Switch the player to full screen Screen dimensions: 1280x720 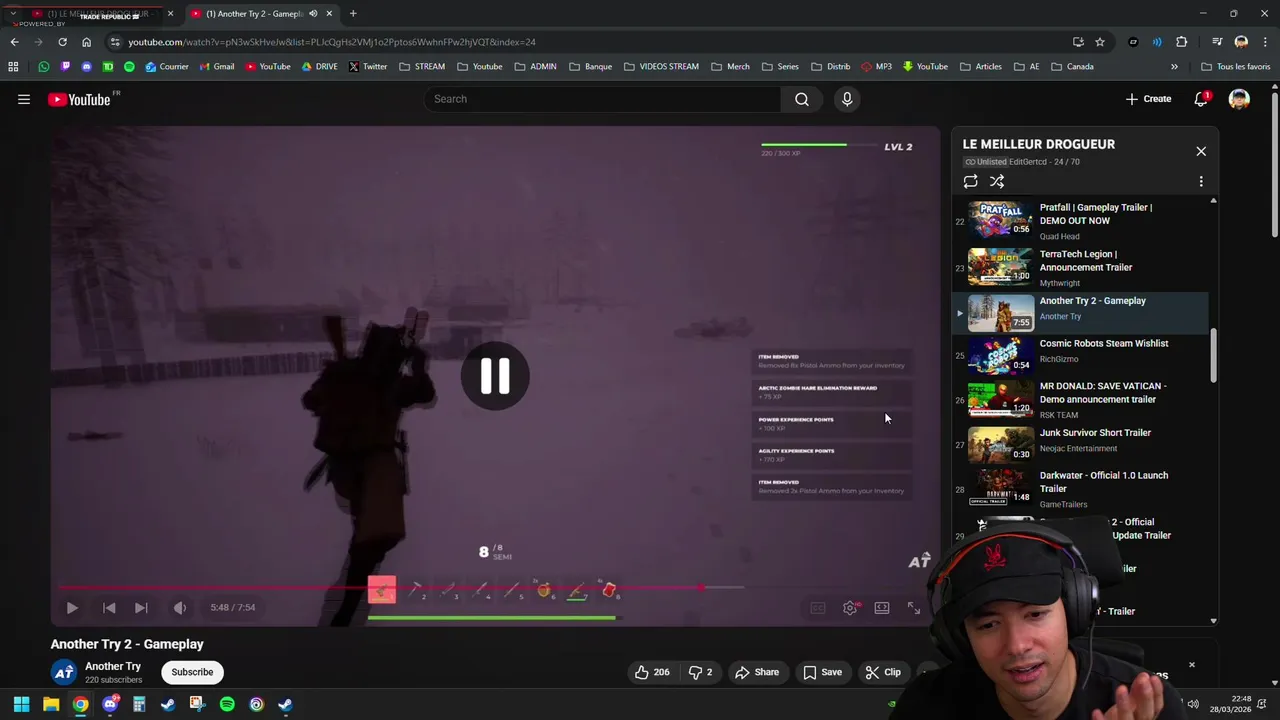914,607
